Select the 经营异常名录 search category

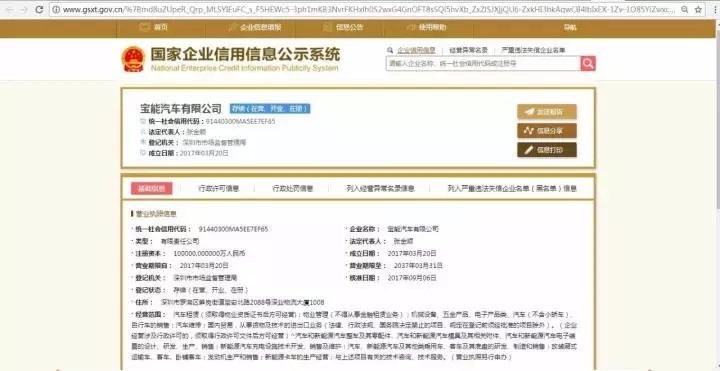468,50
